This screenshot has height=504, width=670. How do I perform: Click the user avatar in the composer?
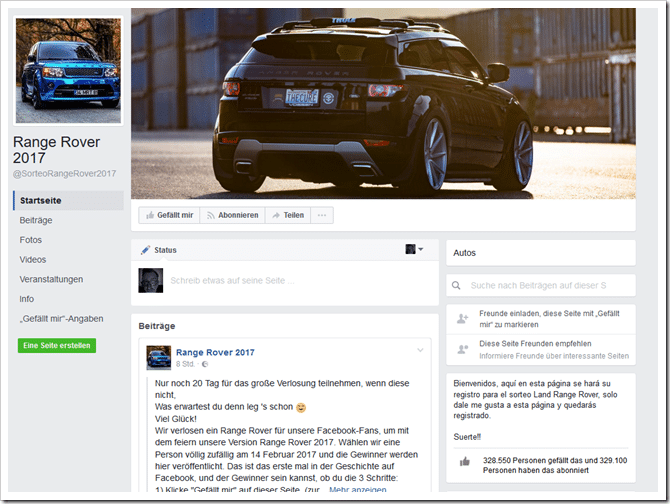point(151,281)
